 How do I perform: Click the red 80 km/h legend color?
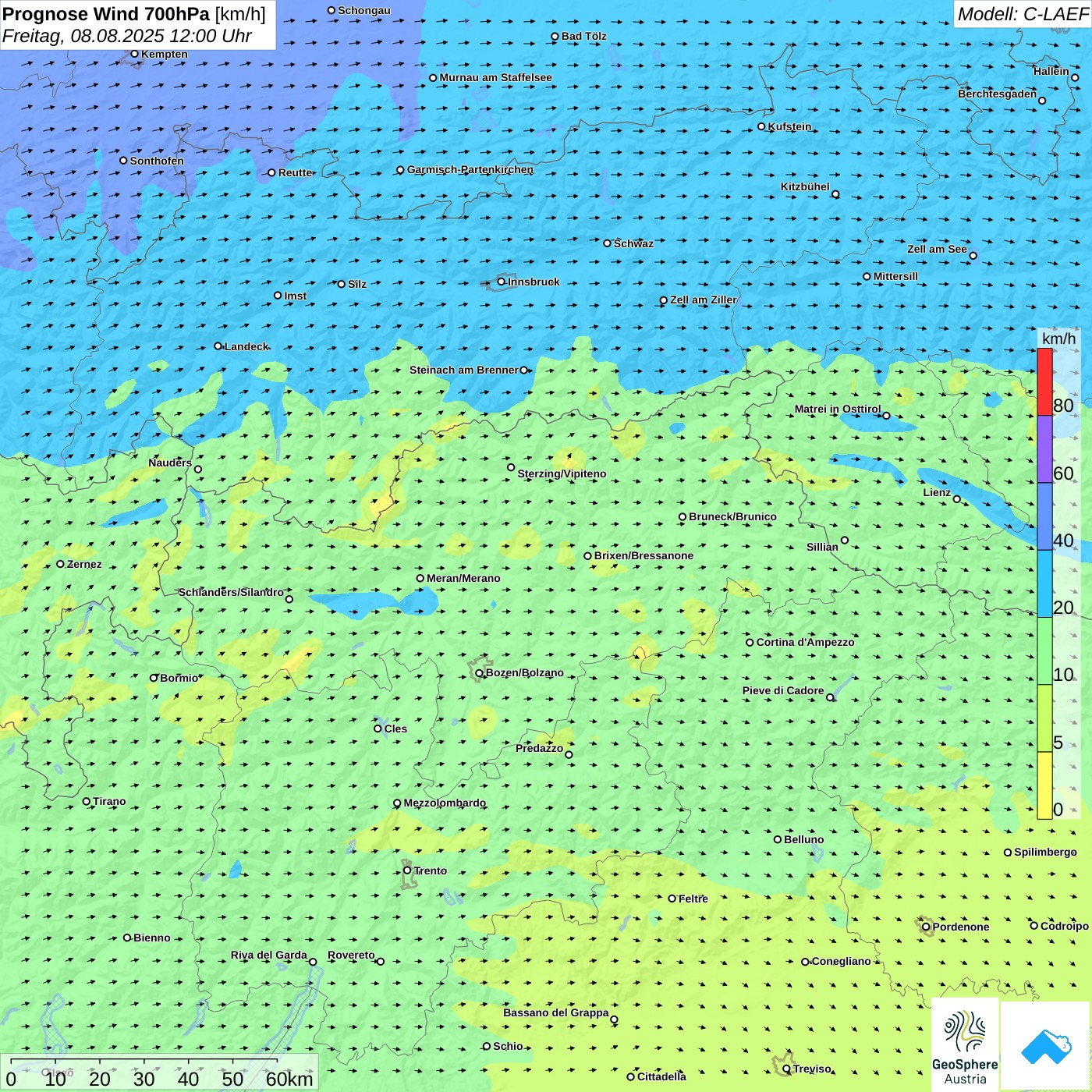coord(1044,382)
